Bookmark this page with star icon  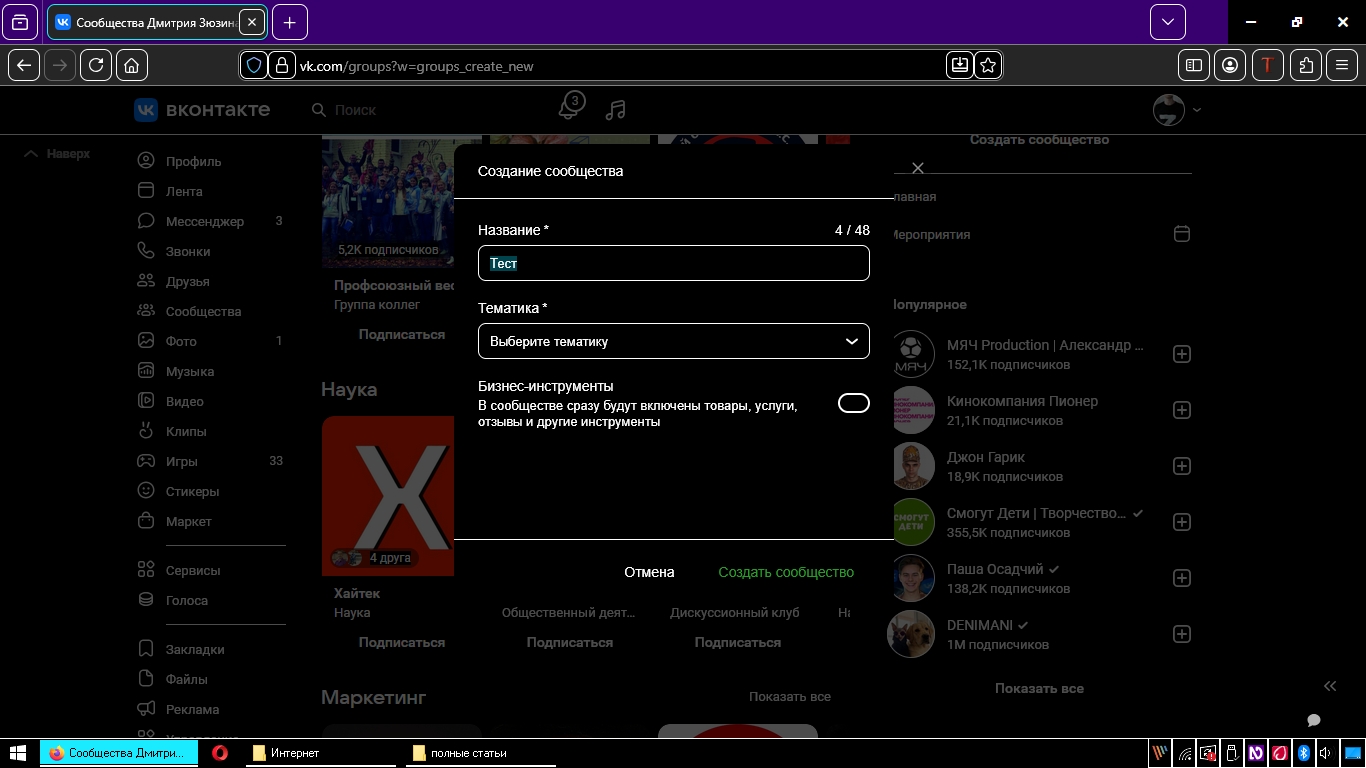pyautogui.click(x=988, y=65)
